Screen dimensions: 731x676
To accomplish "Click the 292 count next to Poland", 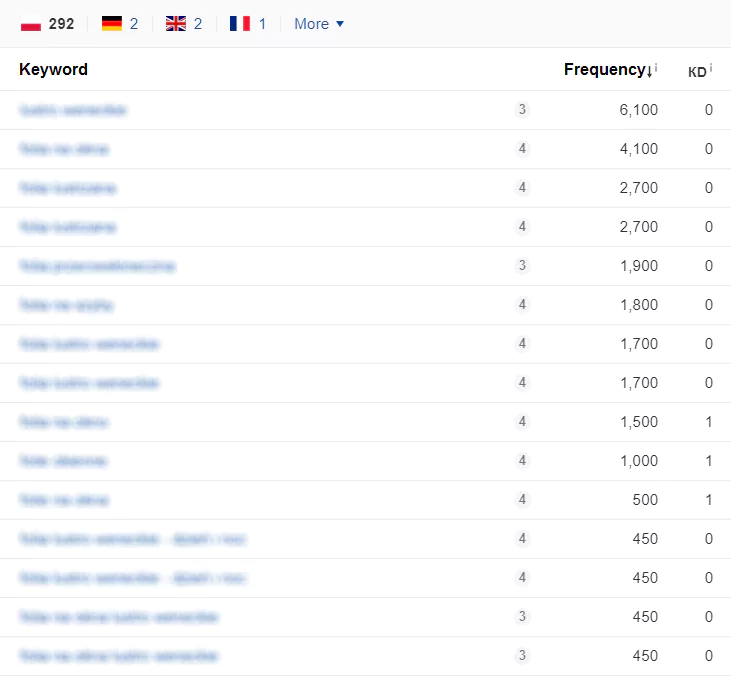I will 61,24.
